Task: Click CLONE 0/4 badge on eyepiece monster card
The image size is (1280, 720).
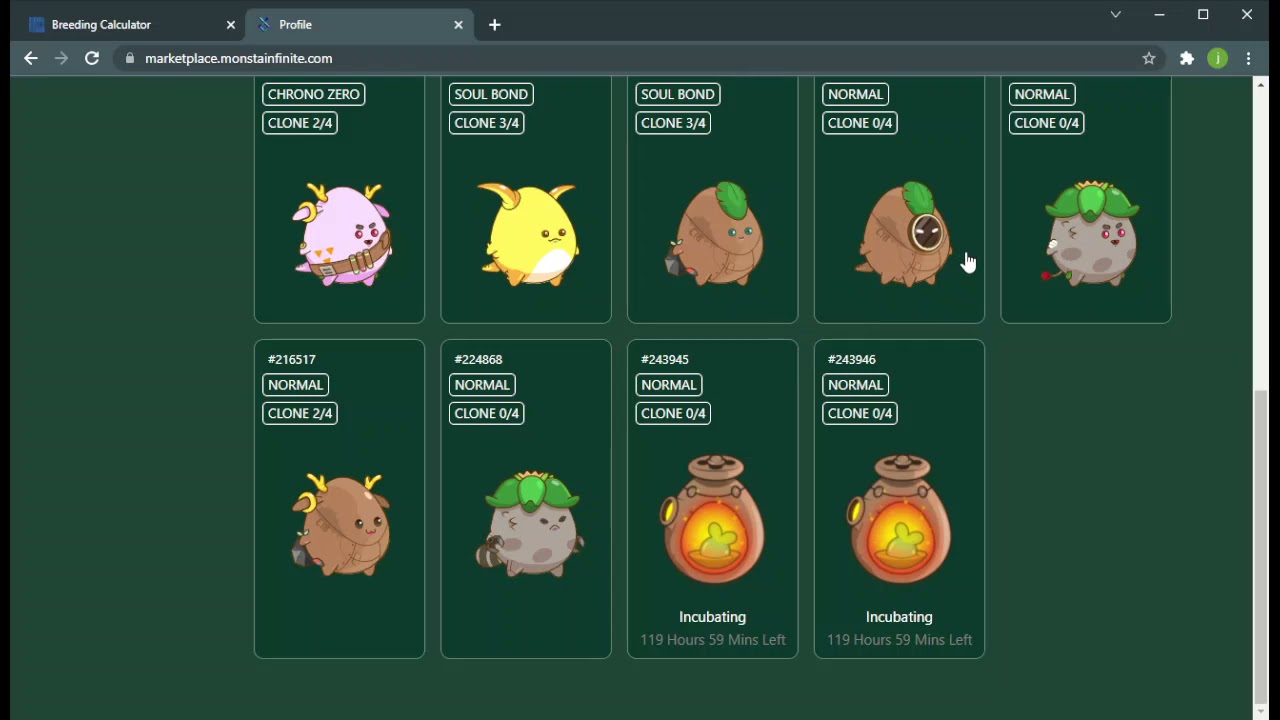Action: [x=861, y=123]
